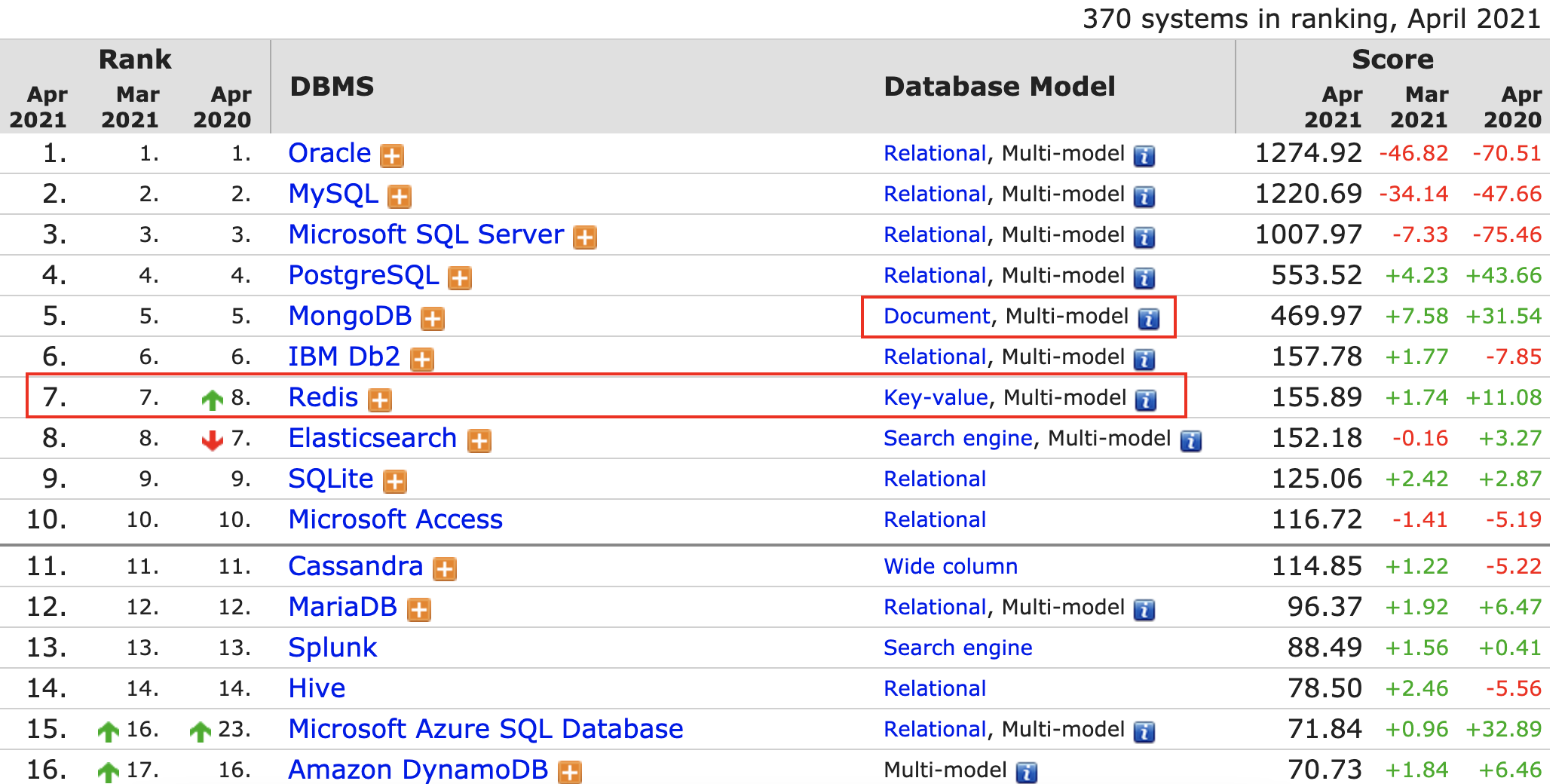
Task: Click the Relational link in Hive row
Action: 935,688
